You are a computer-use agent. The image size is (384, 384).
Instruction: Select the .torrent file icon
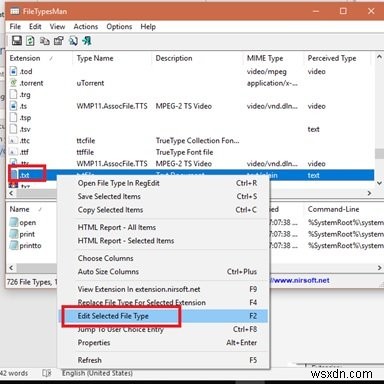(x=13, y=83)
